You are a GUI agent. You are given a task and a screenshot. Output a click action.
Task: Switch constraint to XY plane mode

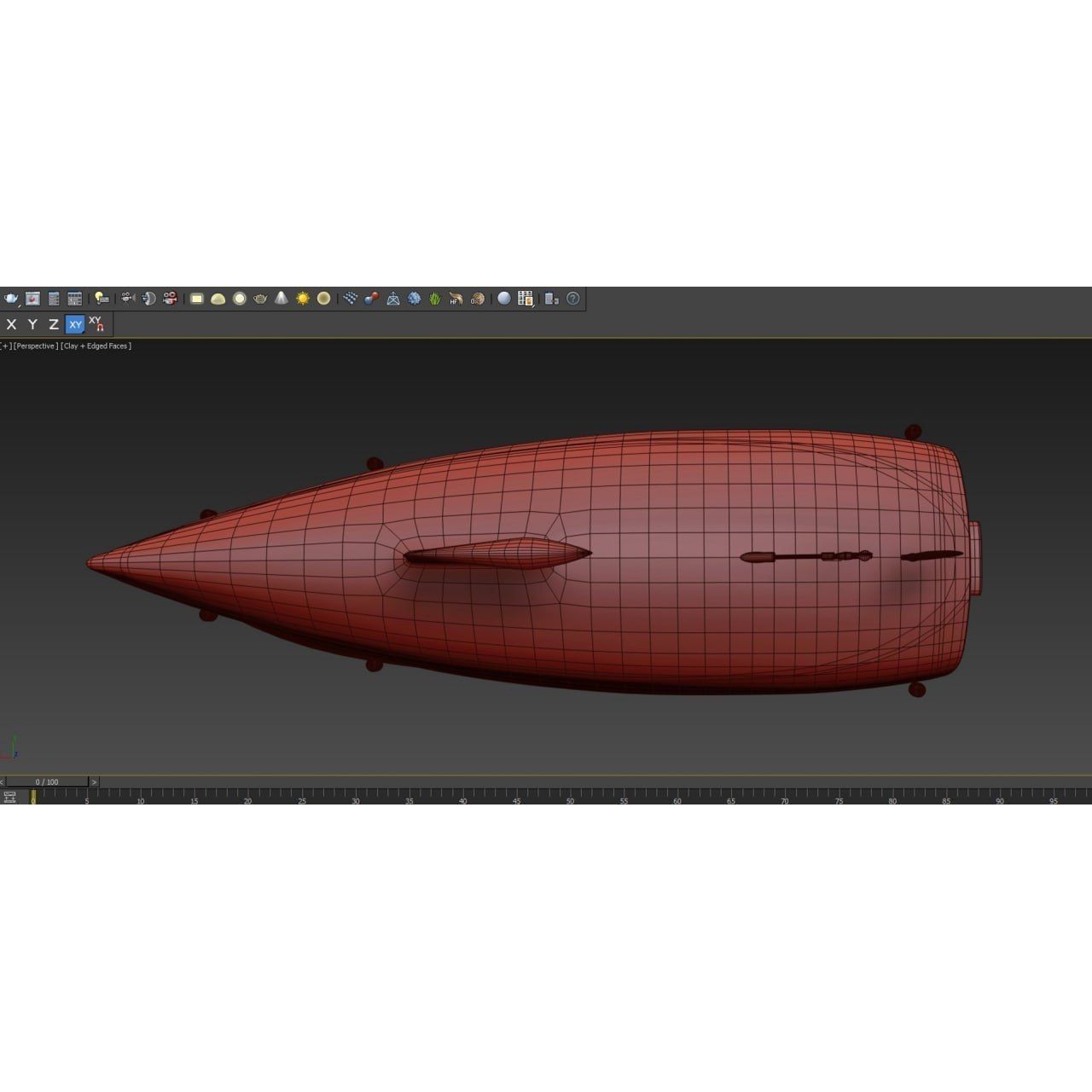(74, 324)
